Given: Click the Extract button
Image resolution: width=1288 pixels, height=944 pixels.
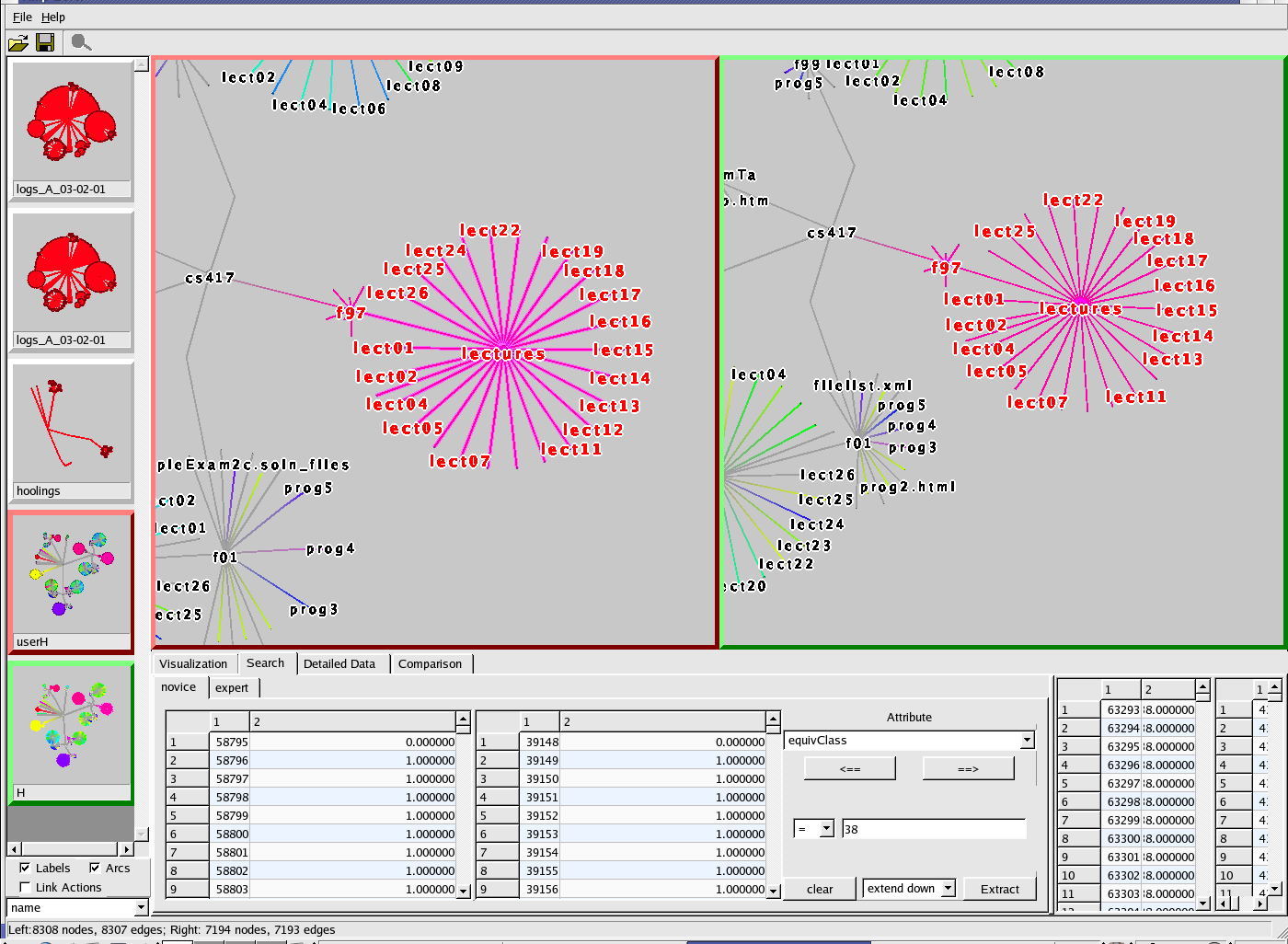Looking at the screenshot, I should tap(999, 889).
